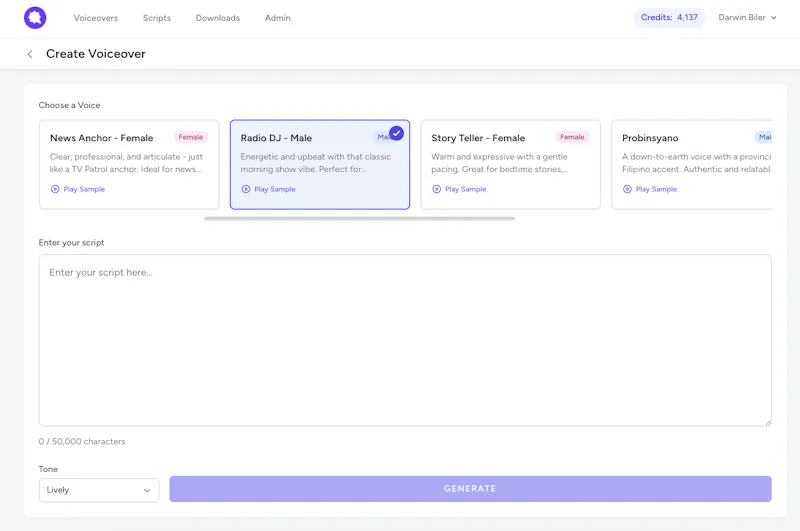The height and width of the screenshot is (531, 800).
Task: Select the News Anchor - Female voice card
Action: (129, 165)
